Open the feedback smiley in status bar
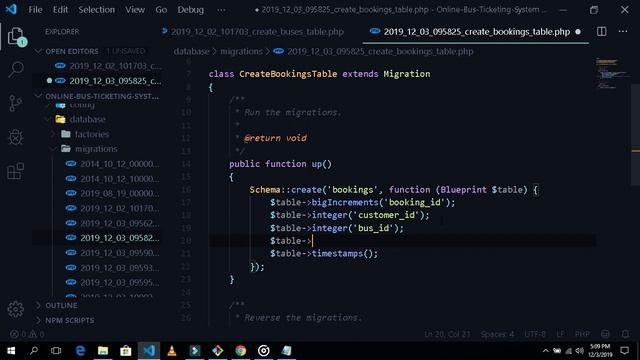 click(x=605, y=334)
